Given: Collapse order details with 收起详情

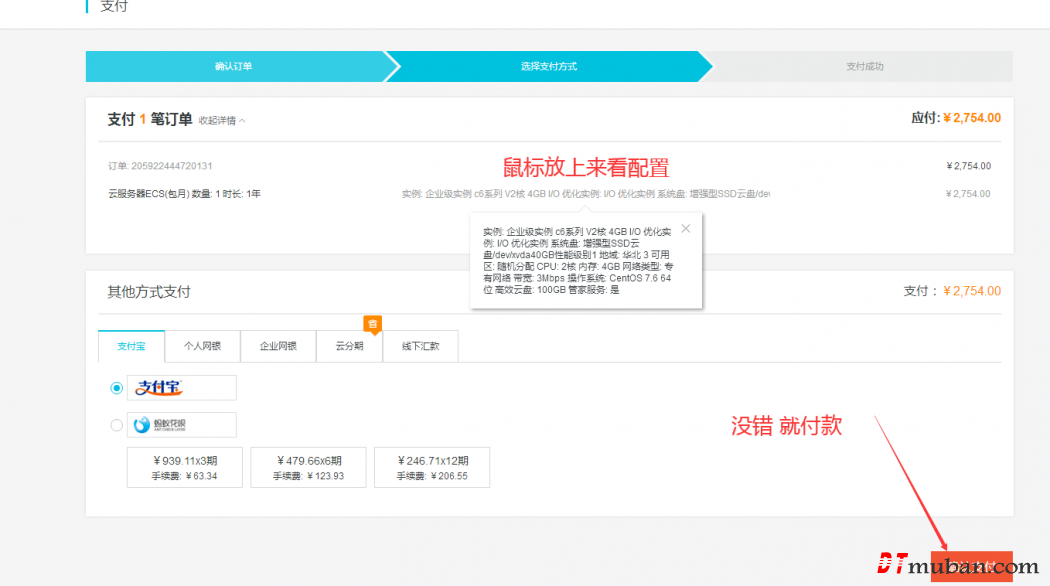Looking at the screenshot, I should tap(221, 121).
